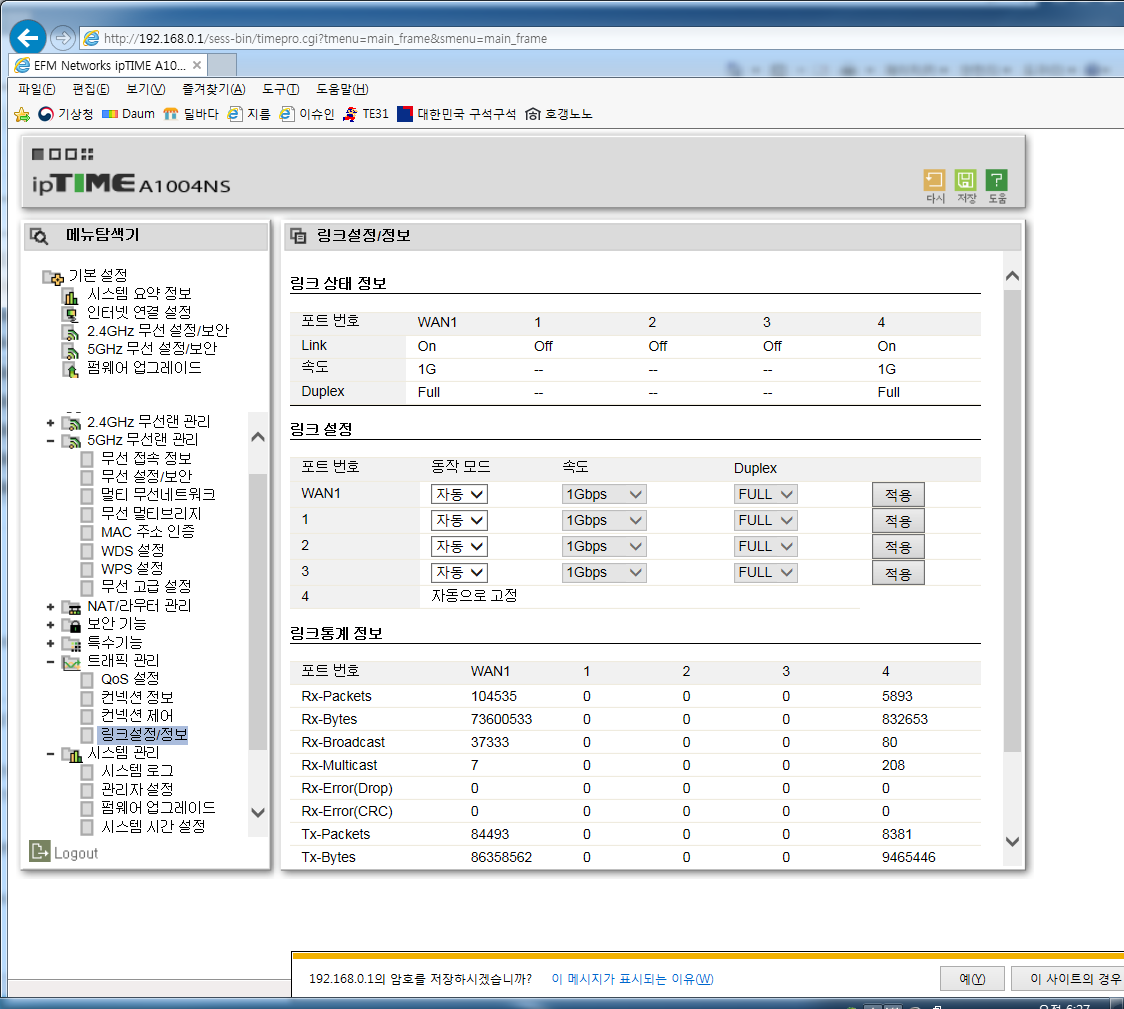Open 2.4GHz 무선 설정/보안 in the menu tree
The image size is (1124, 1009).
[x=158, y=331]
